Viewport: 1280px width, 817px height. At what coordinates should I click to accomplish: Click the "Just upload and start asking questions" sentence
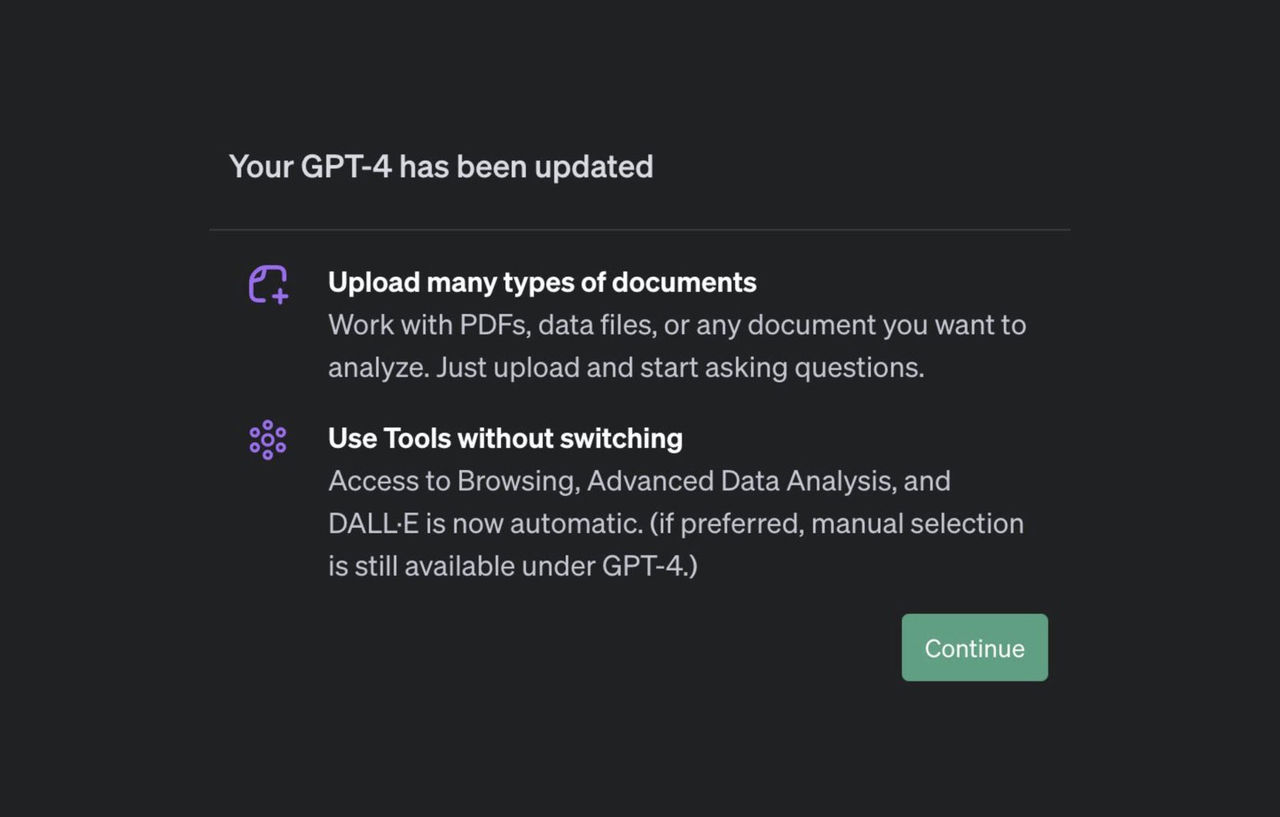point(680,368)
